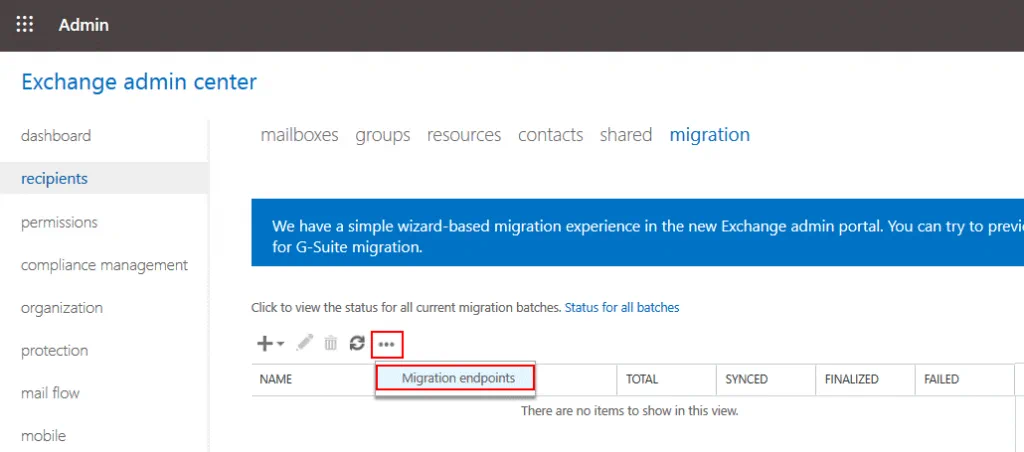1024x452 pixels.
Task: Sort by the FAILED column header
Action: tap(941, 380)
